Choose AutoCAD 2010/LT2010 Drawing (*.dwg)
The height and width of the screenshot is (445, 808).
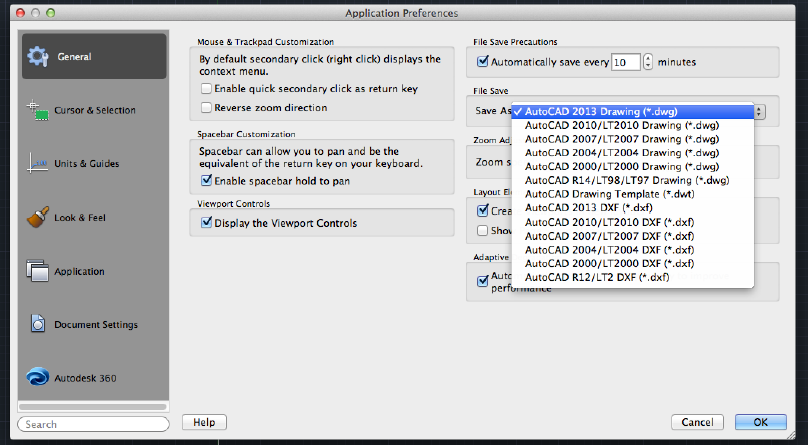tap(633, 125)
